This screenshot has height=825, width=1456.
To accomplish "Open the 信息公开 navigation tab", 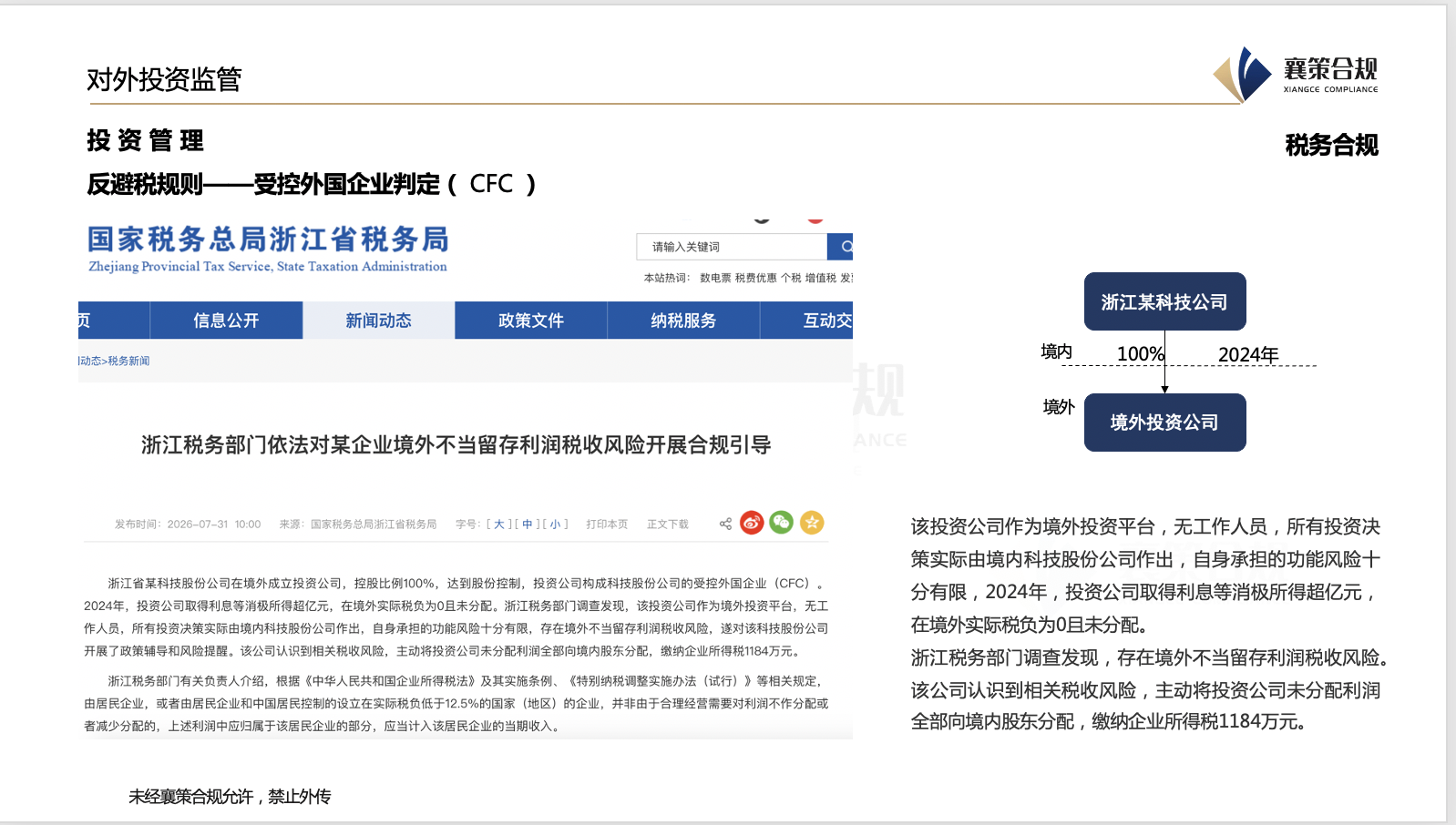I will click(226, 321).
